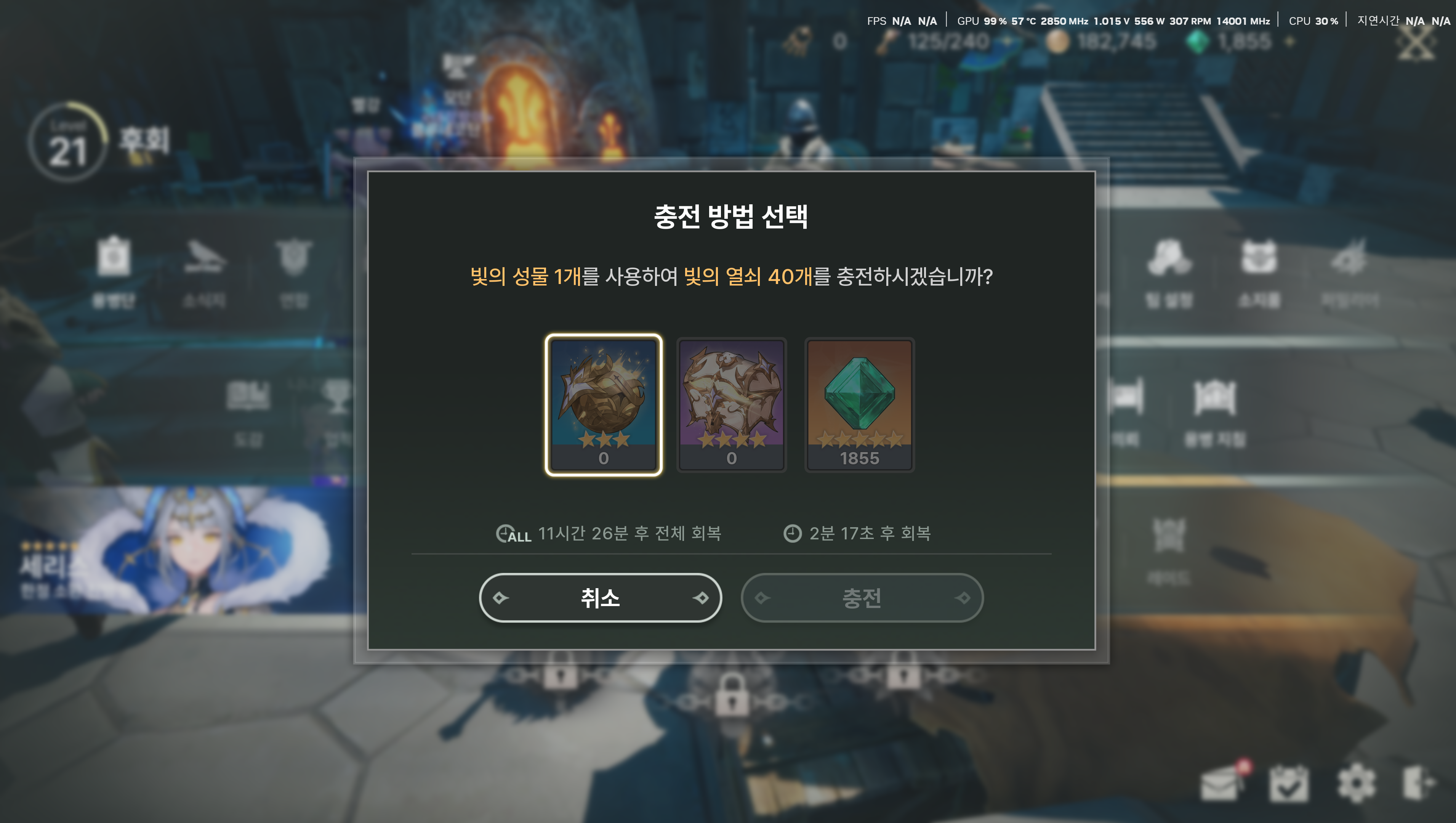Viewport: 1456px width, 823px height.
Task: Click the 취소 cancel button
Action: (600, 597)
